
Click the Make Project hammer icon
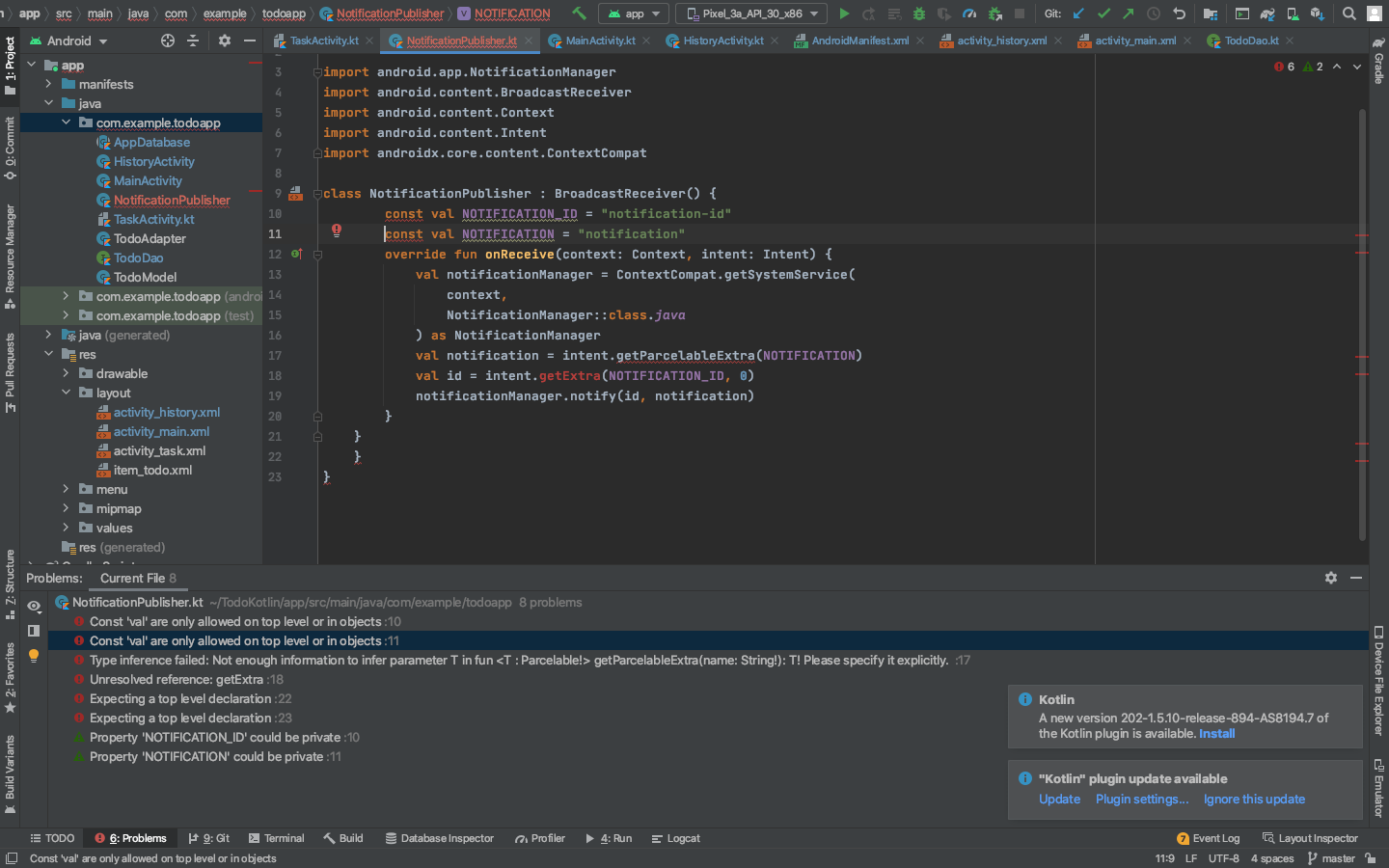579,14
